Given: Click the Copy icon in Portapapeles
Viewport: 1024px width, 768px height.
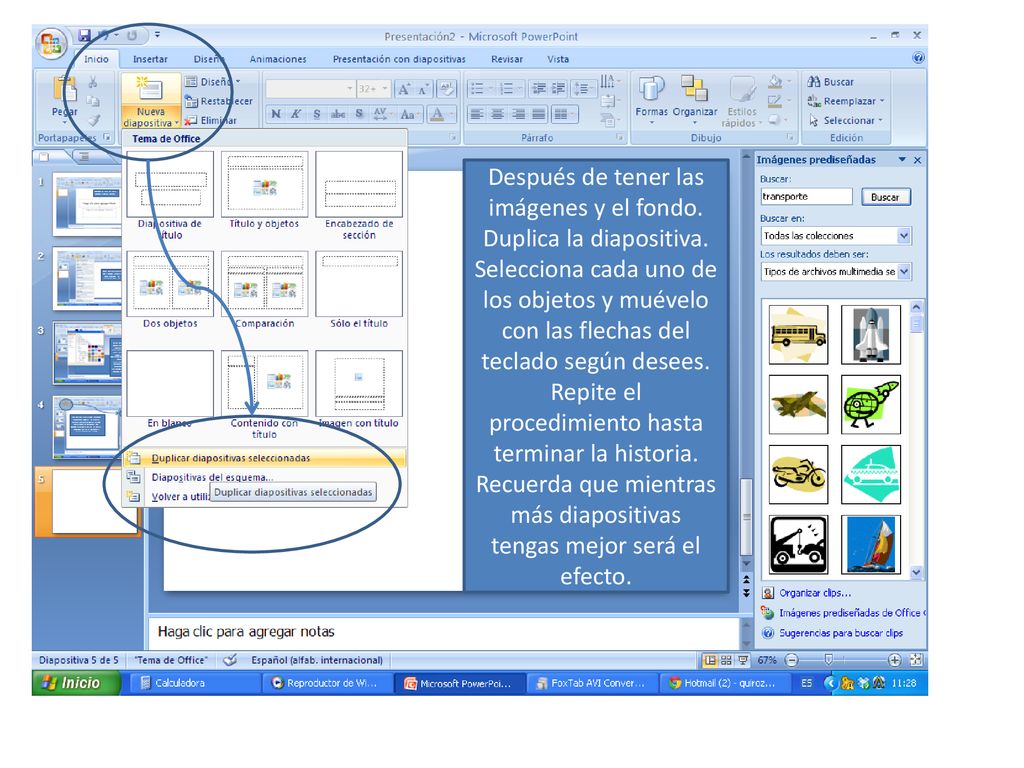Looking at the screenshot, I should (x=93, y=101).
